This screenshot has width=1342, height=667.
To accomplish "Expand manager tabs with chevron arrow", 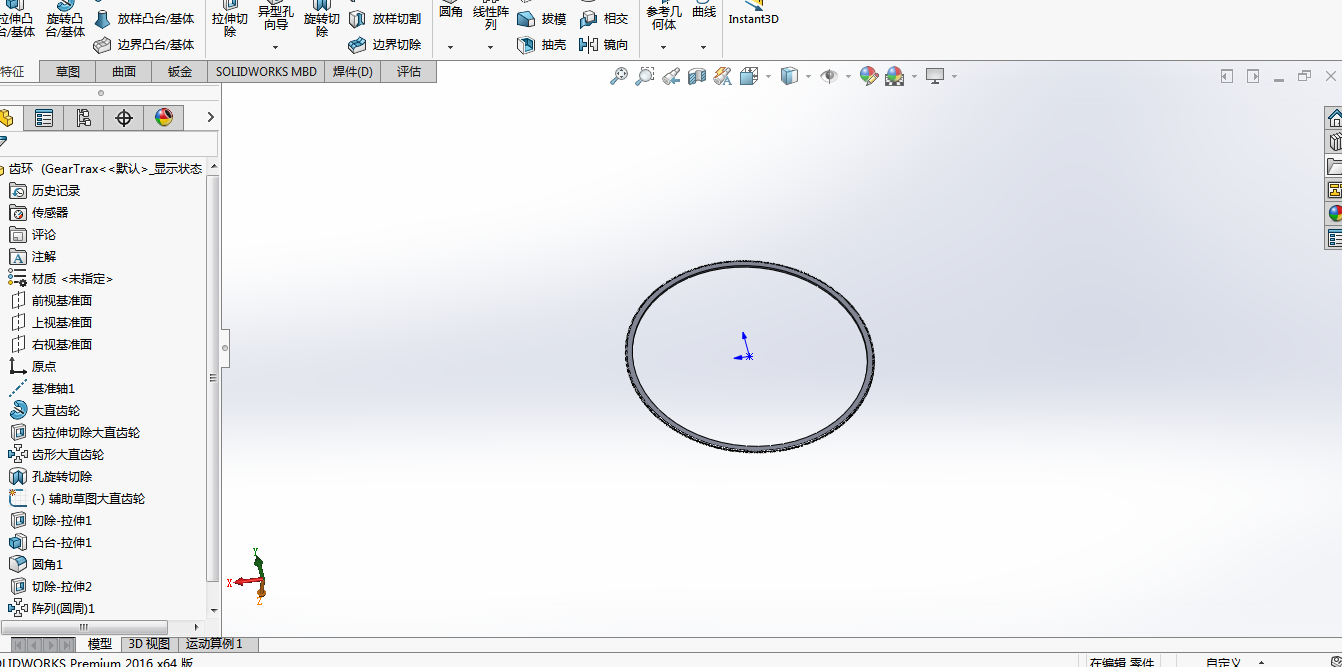I will coord(210,118).
